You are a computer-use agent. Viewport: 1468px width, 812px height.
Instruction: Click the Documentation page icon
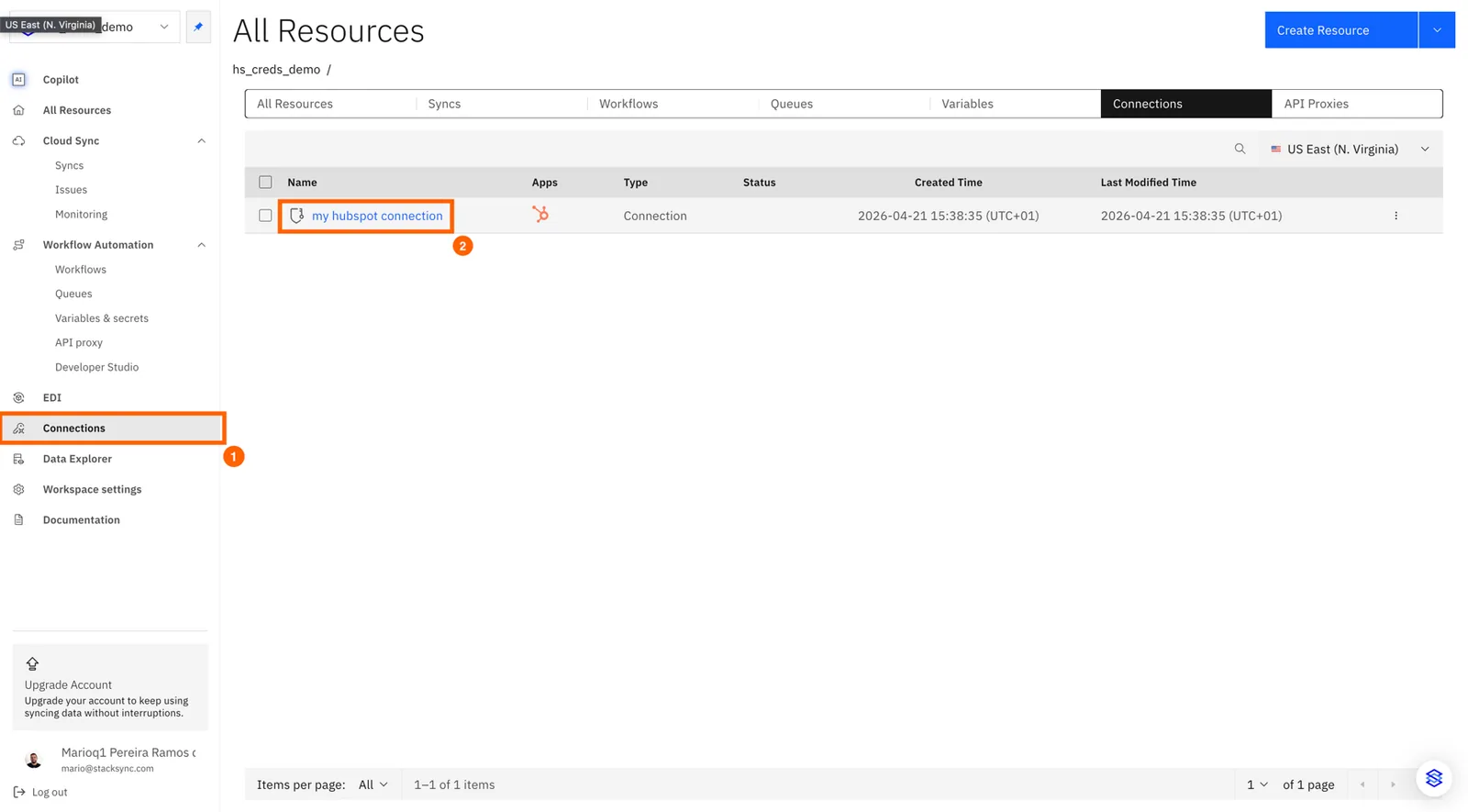click(x=18, y=520)
